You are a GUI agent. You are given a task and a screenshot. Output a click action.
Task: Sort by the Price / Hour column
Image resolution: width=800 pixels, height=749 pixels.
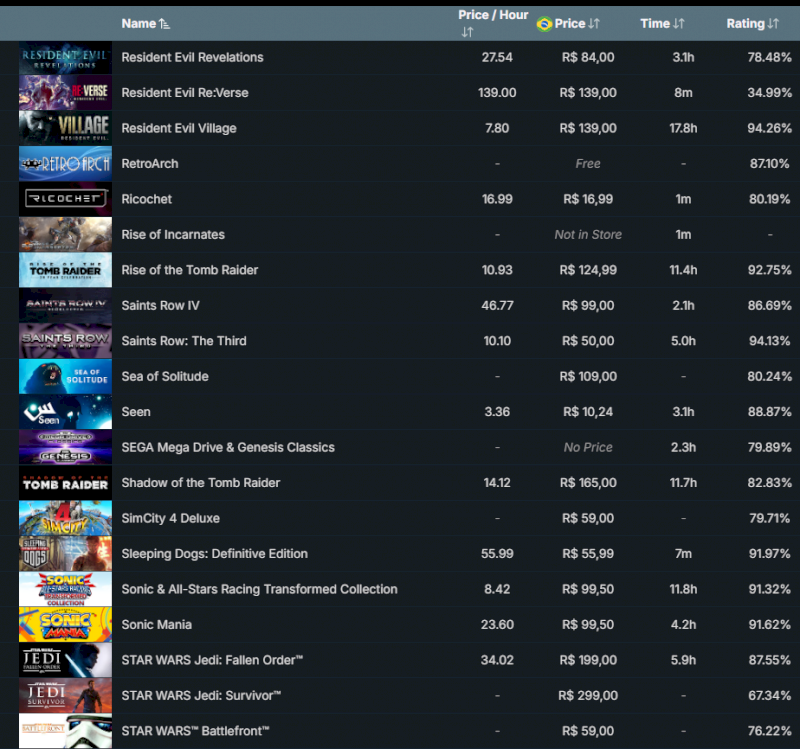493,15
